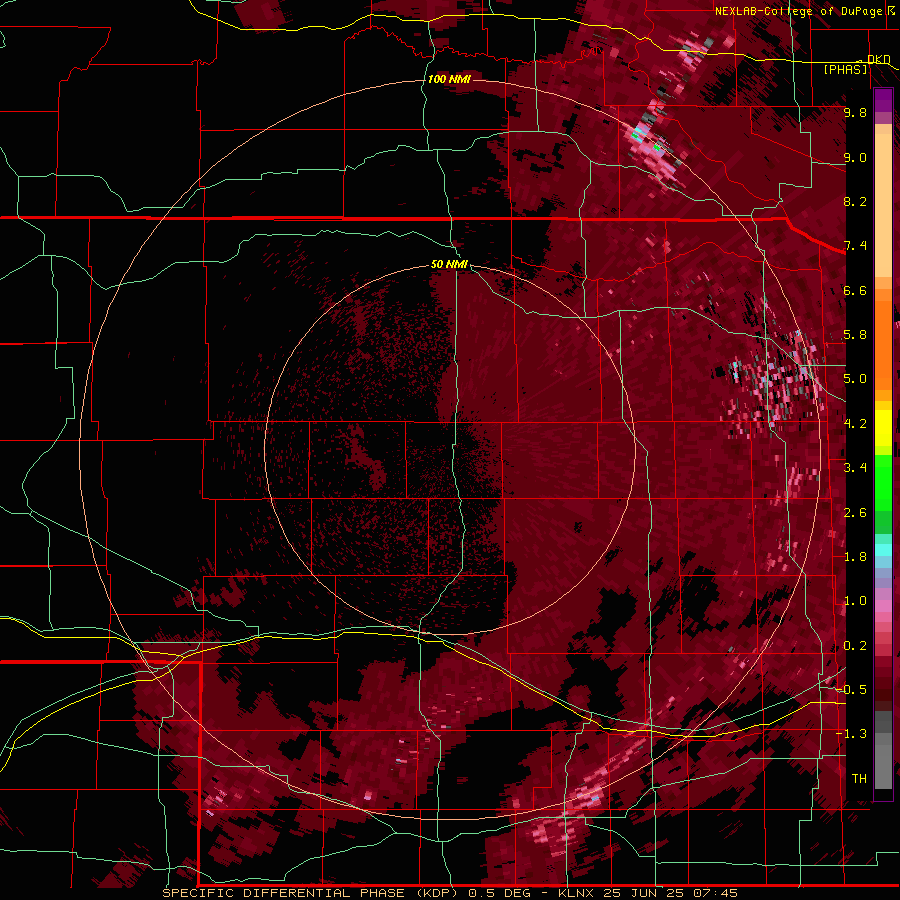Click the 9.8 value on color scale

855,112
